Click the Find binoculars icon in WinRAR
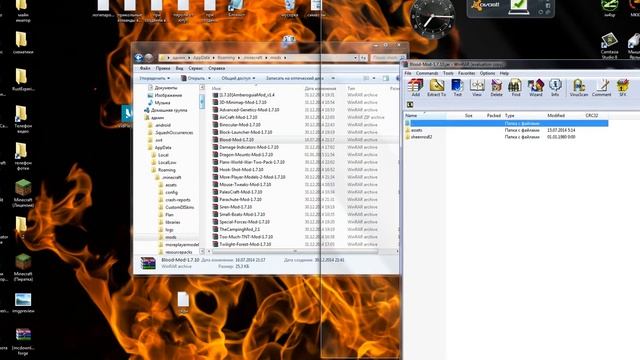This screenshot has width=640, height=360. click(516, 88)
